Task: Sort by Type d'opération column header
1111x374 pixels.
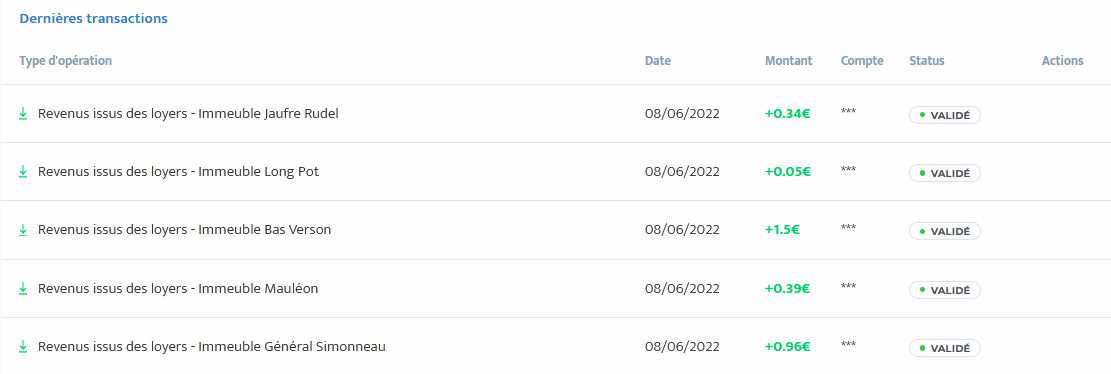Action: click(65, 61)
